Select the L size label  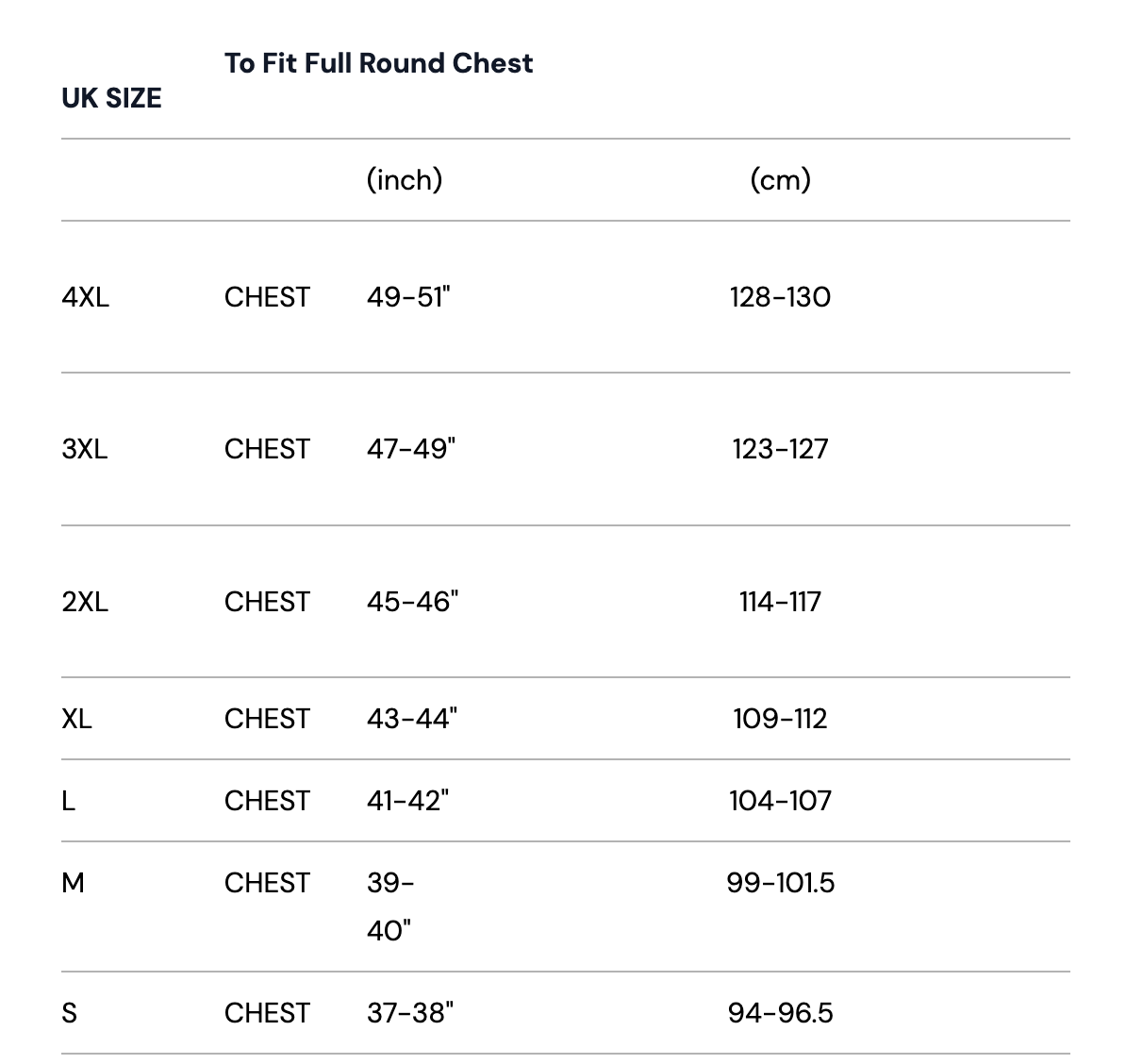click(x=68, y=801)
